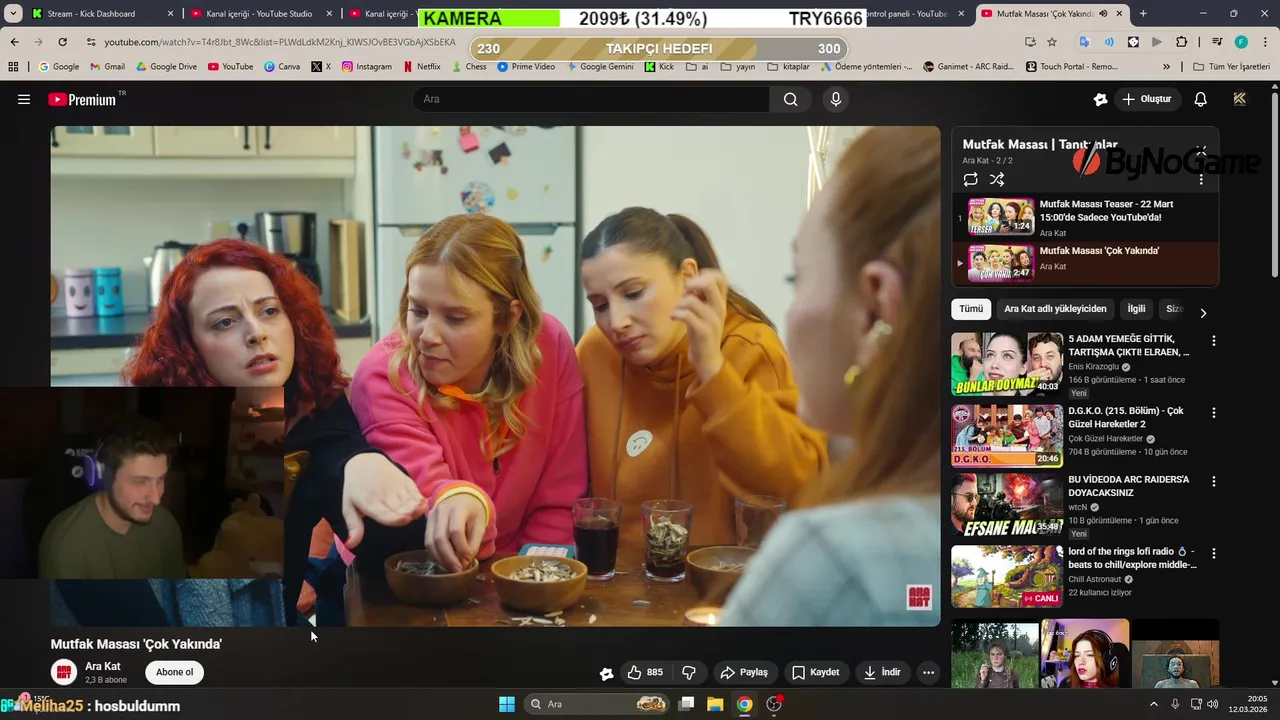
Task: Open options for D.G.K.O. 215. Bölüm
Action: [1214, 413]
